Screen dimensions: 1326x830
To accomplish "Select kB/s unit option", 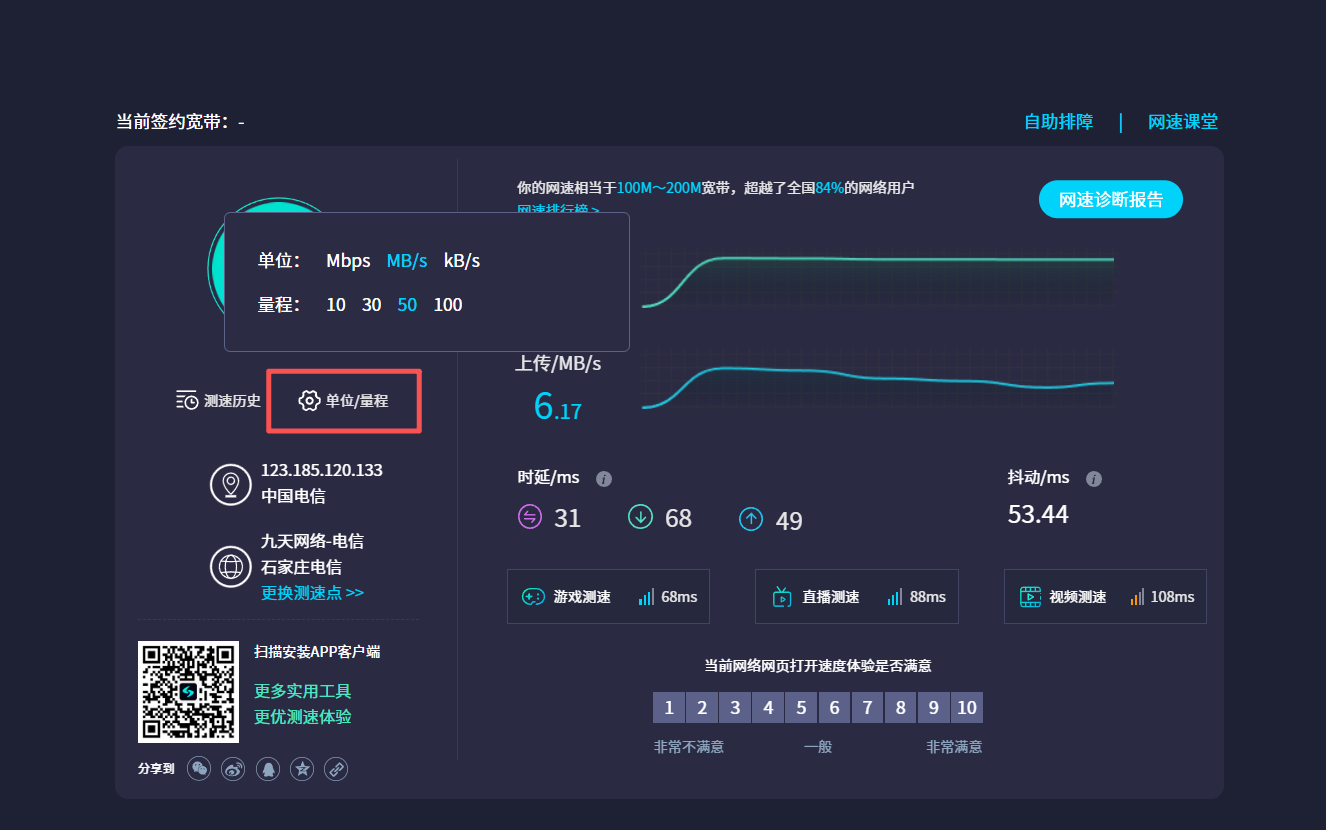I will [x=462, y=261].
